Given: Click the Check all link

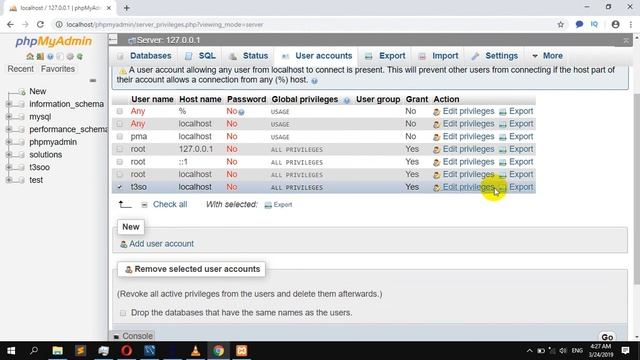Looking at the screenshot, I should 170,204.
